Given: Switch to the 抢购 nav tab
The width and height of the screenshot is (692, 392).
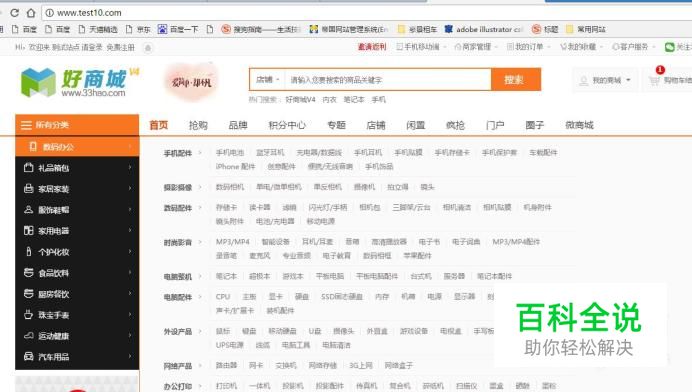Looking at the screenshot, I should (198, 125).
